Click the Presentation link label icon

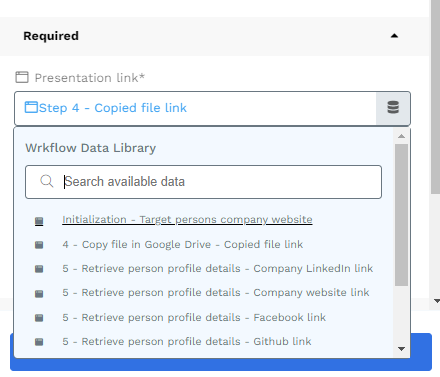[x=22, y=77]
